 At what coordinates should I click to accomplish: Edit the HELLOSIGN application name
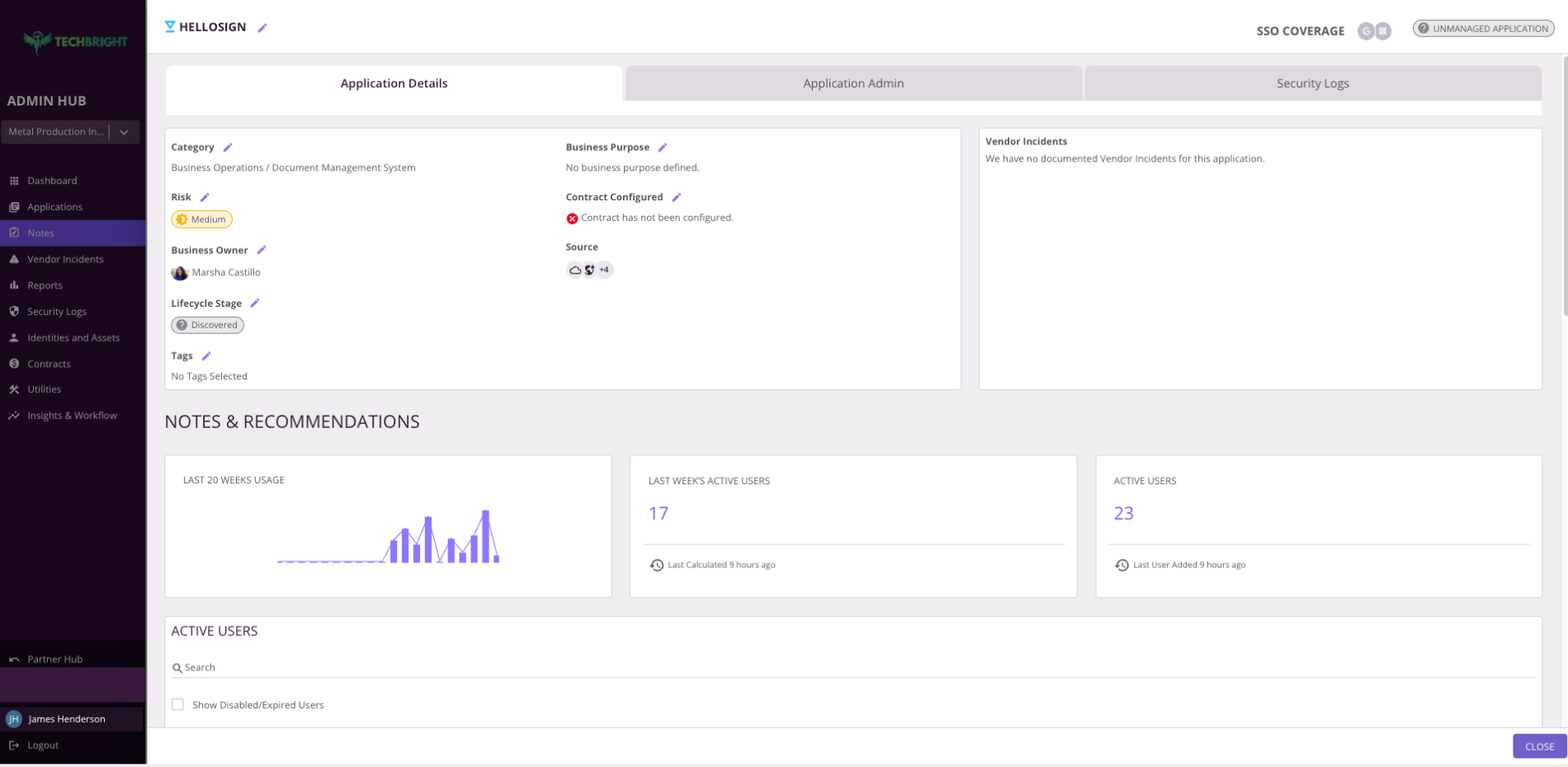262,27
